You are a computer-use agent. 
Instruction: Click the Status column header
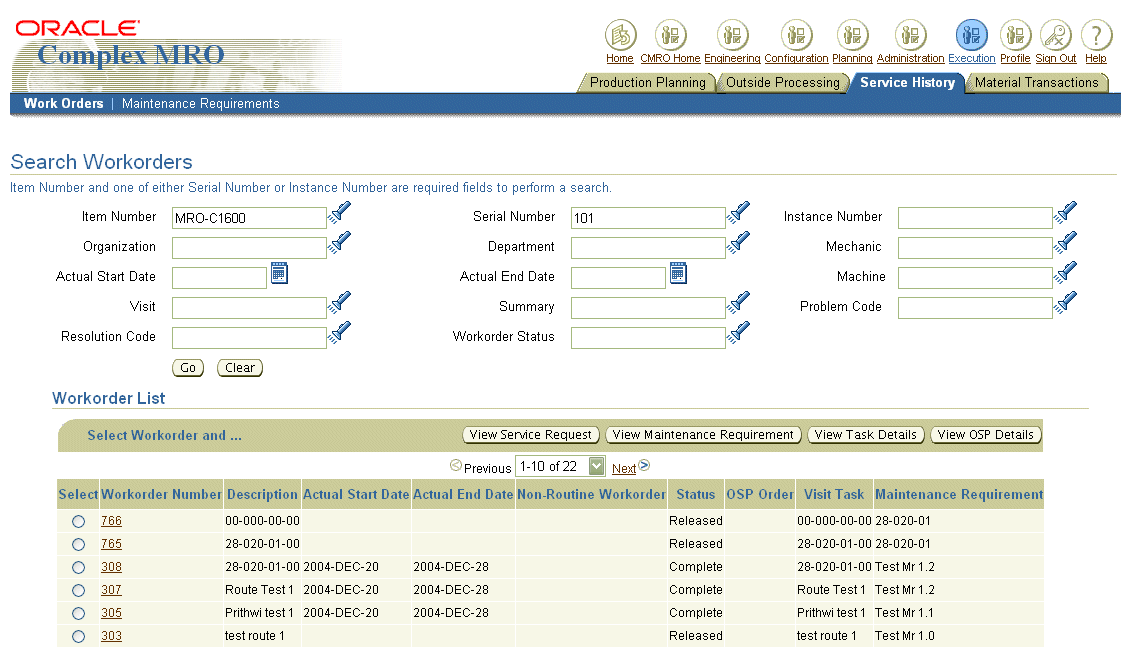696,494
